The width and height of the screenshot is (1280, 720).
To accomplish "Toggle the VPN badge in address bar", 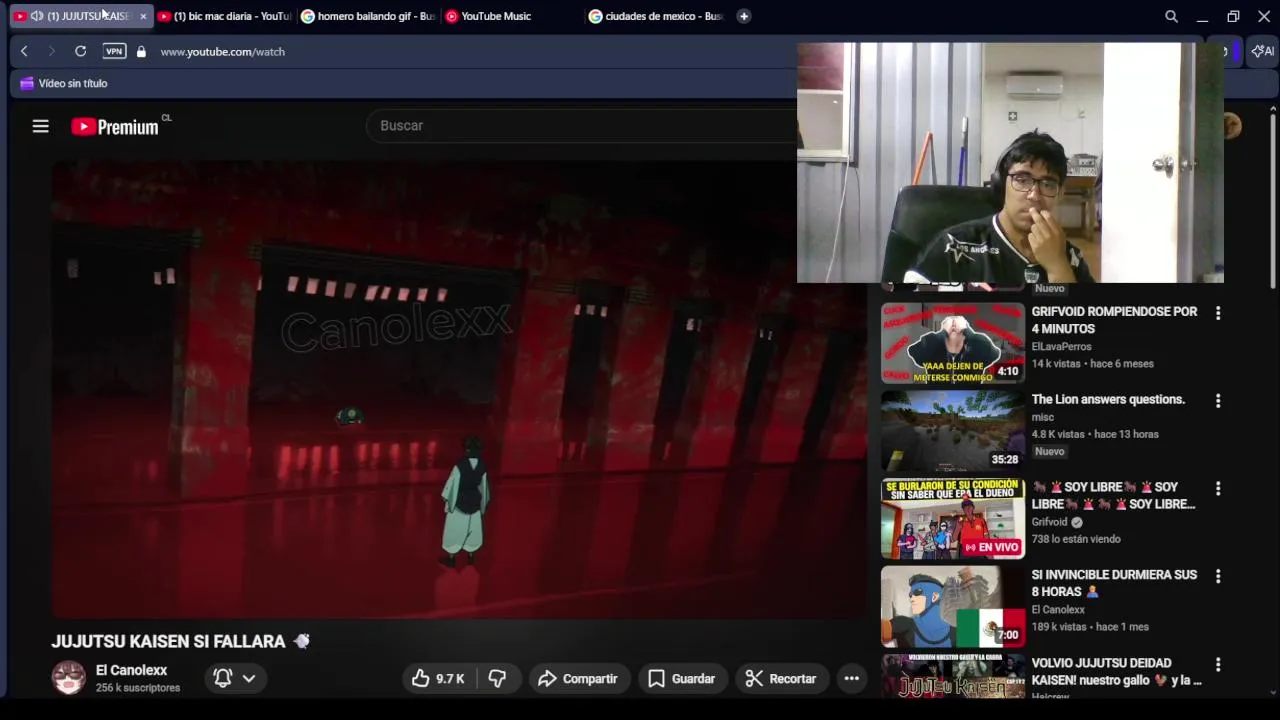I will coord(115,51).
